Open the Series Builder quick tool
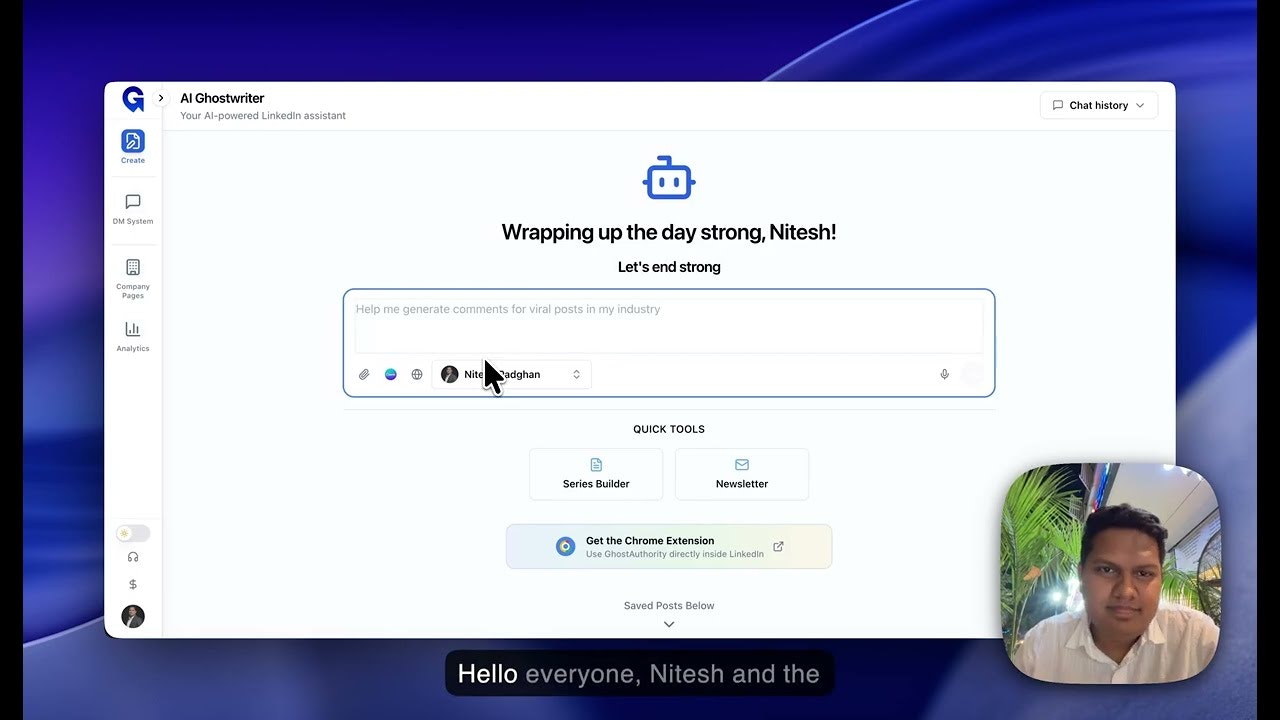Viewport: 1280px width, 720px height. coord(596,474)
